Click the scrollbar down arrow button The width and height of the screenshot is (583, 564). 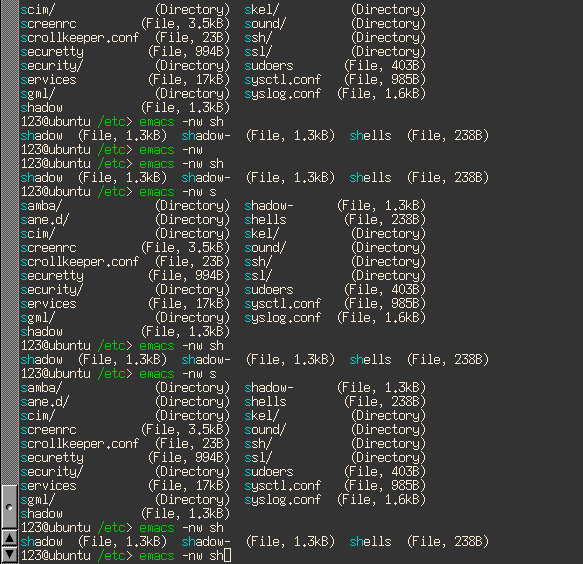[9, 554]
